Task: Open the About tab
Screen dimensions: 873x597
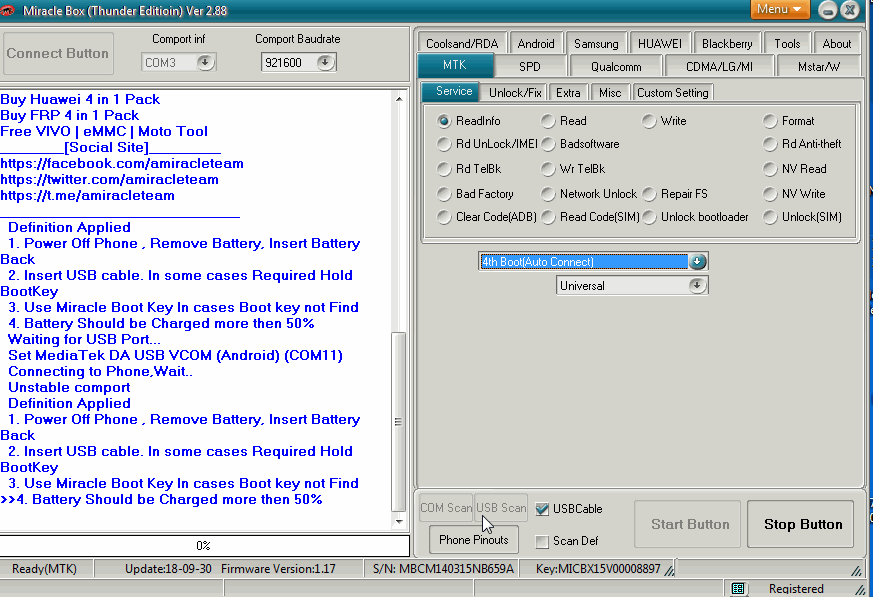Action: click(x=836, y=43)
